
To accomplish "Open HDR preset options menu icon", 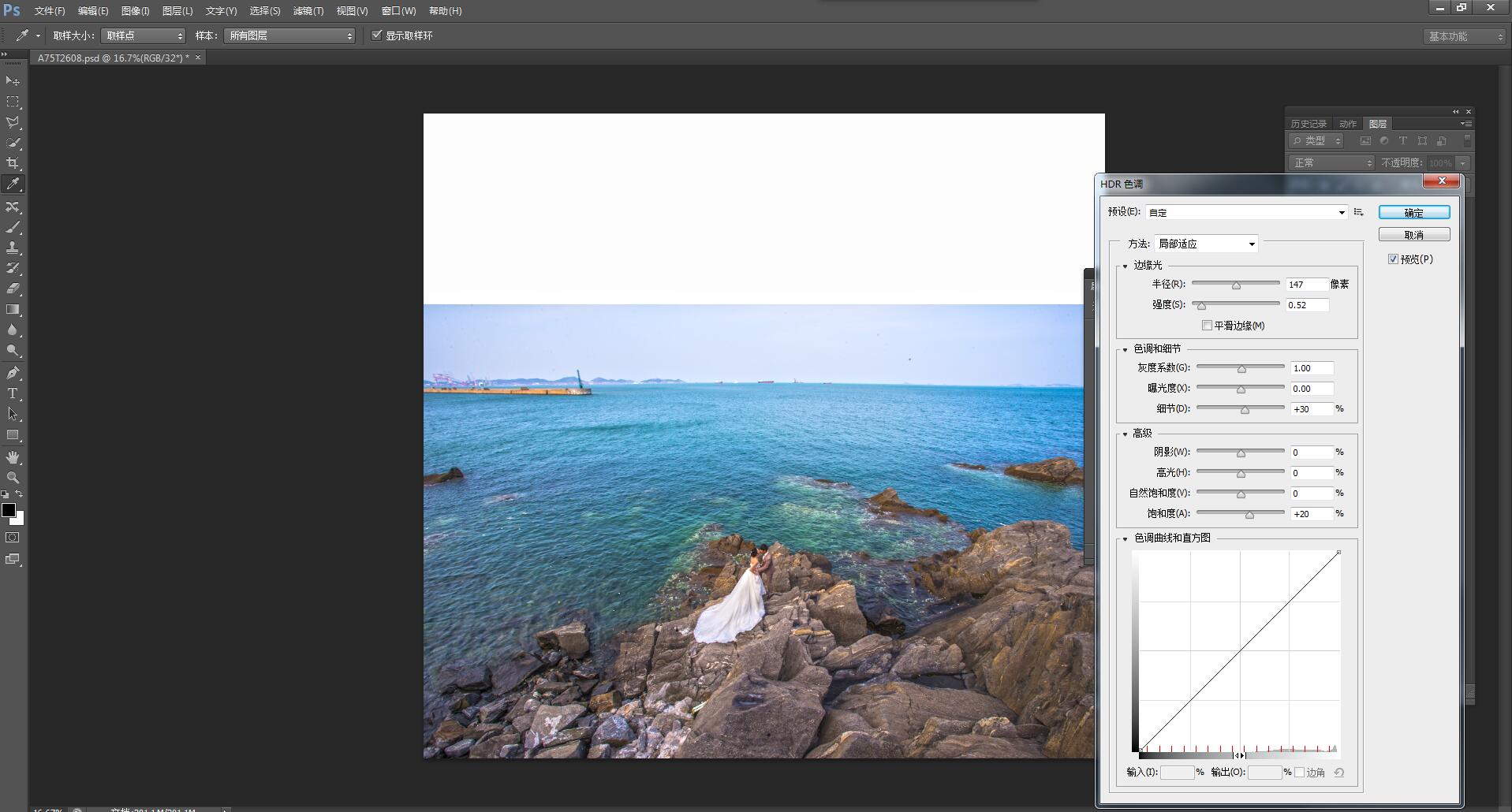I will pyautogui.click(x=1358, y=212).
